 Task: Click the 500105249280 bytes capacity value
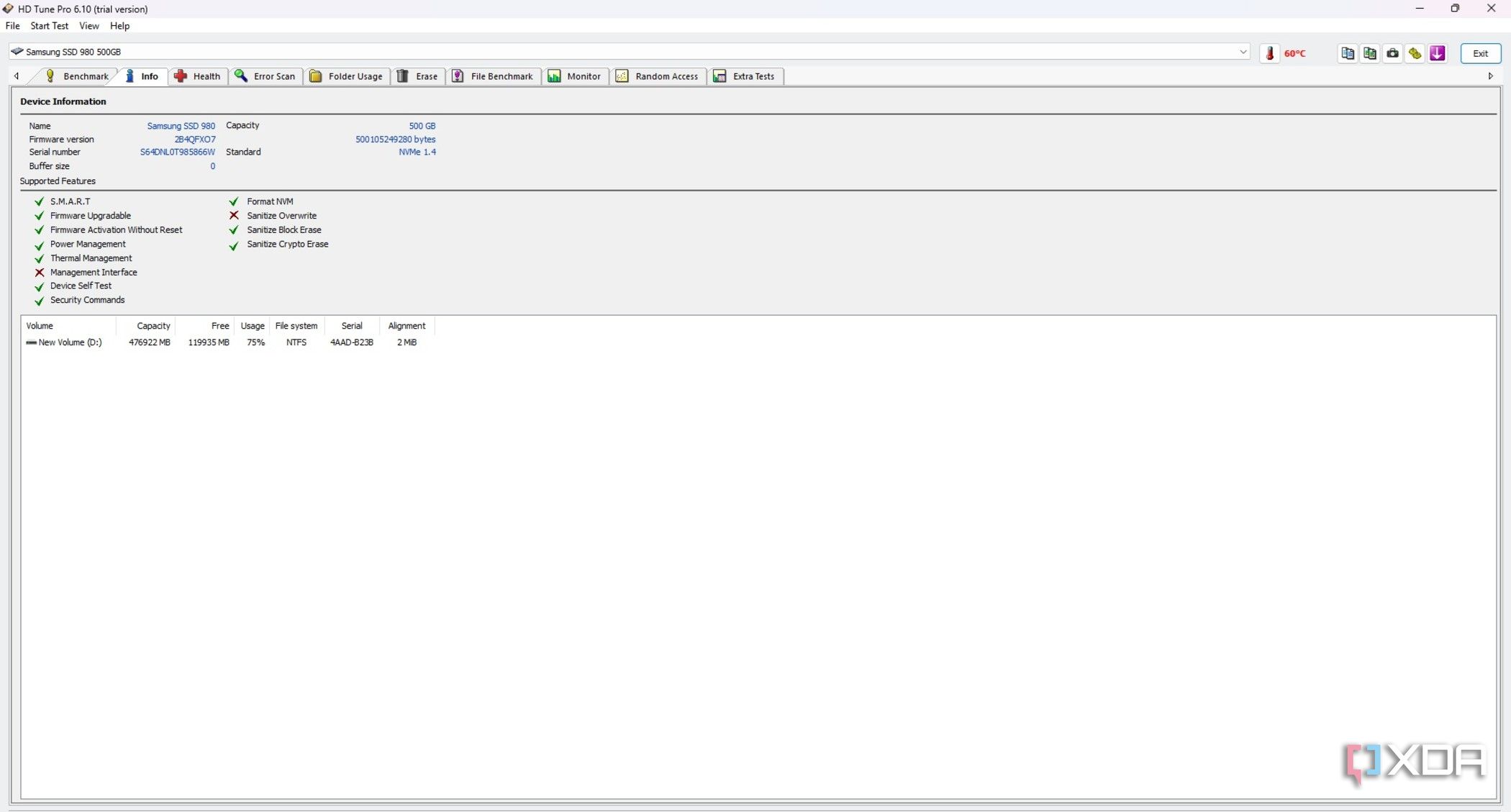[x=395, y=140]
